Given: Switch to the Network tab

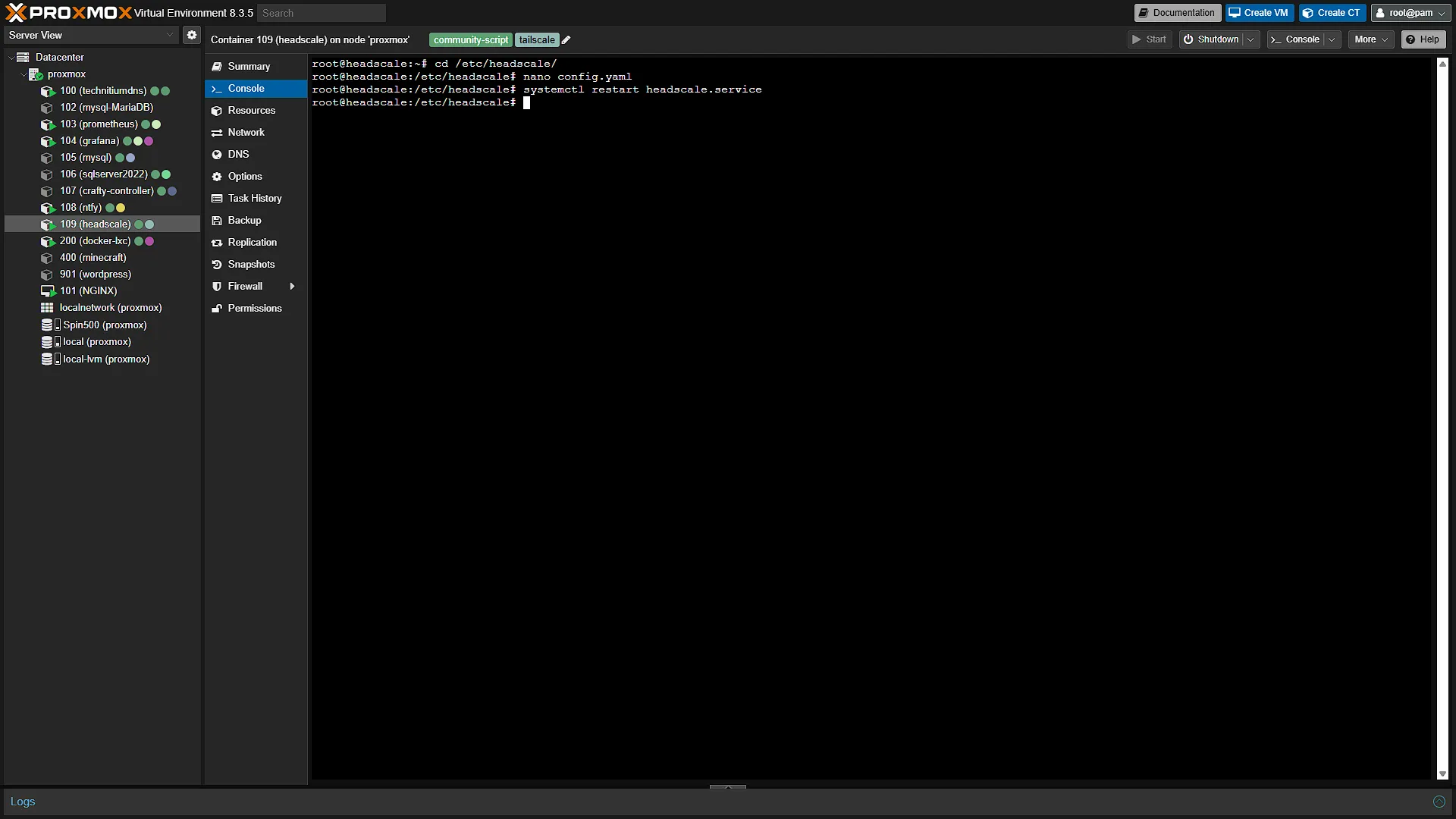Looking at the screenshot, I should [256, 133].
